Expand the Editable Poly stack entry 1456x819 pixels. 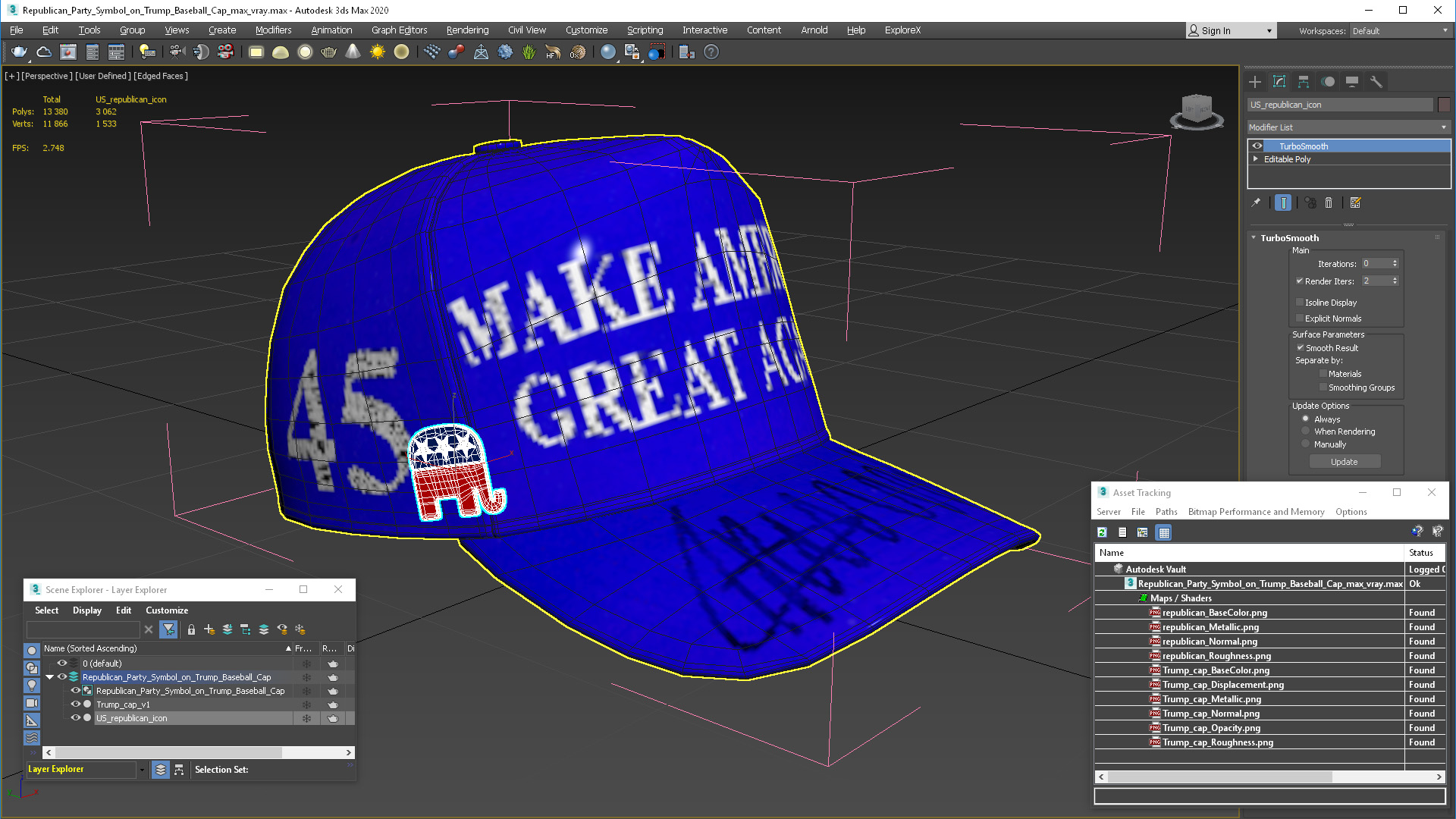[1256, 159]
